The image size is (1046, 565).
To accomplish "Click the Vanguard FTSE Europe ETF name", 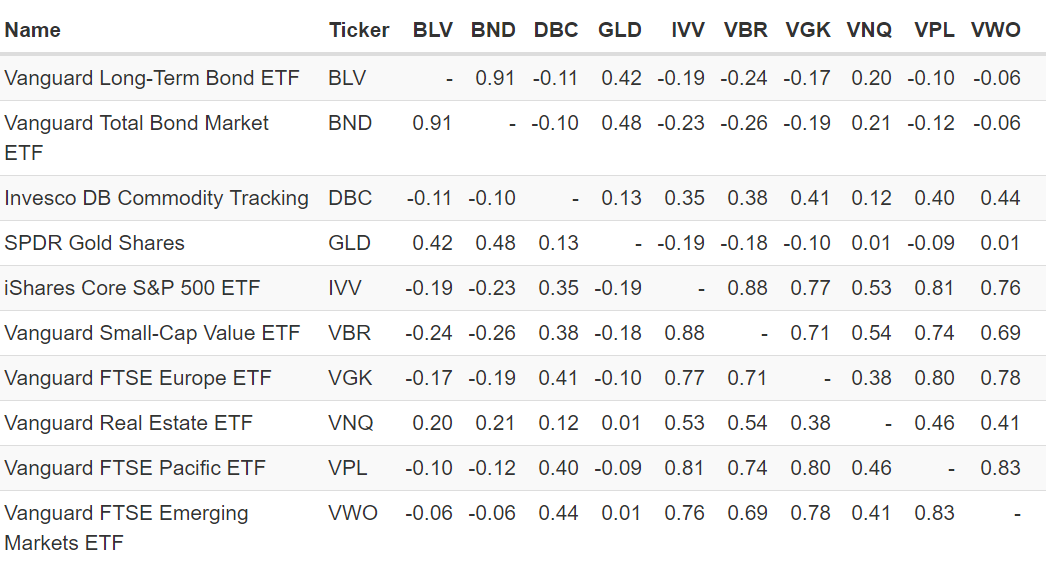I will click(x=138, y=378).
